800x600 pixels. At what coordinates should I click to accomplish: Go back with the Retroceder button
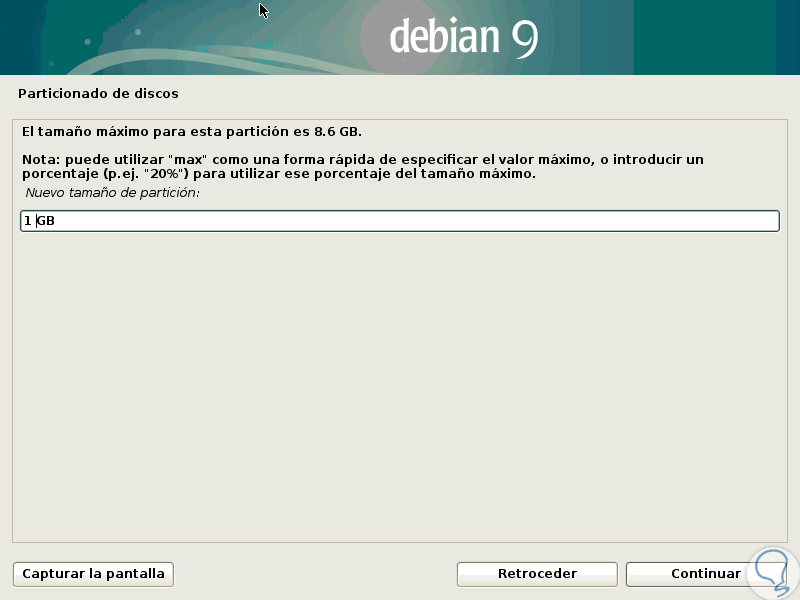[537, 574]
